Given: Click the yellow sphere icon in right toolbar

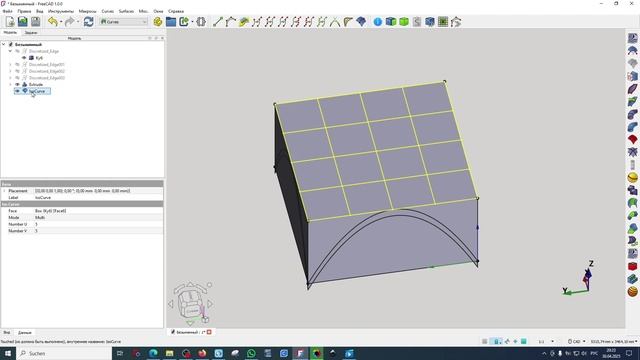Looking at the screenshot, I should [632, 178].
